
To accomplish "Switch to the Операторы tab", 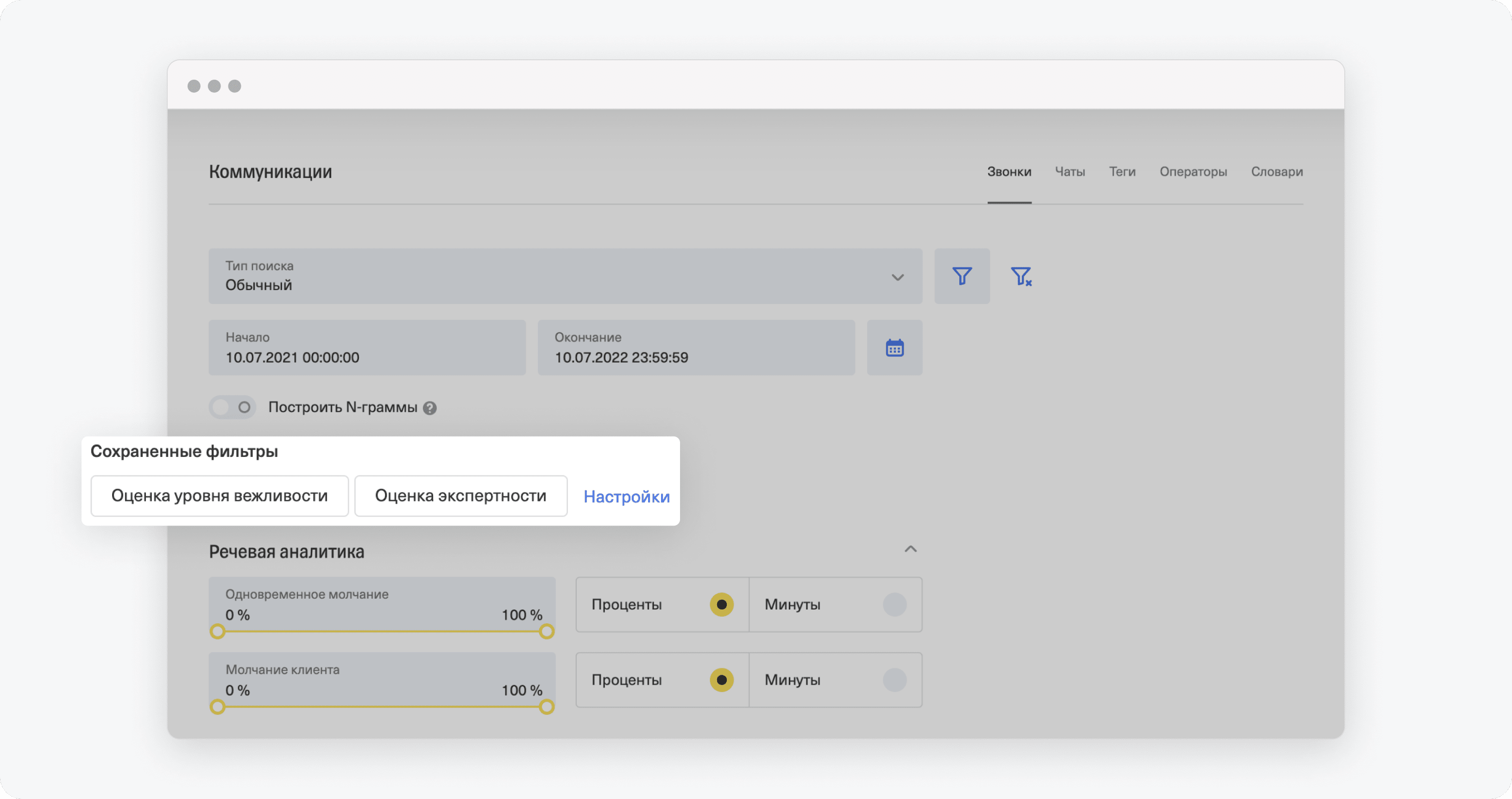I will (x=1193, y=171).
